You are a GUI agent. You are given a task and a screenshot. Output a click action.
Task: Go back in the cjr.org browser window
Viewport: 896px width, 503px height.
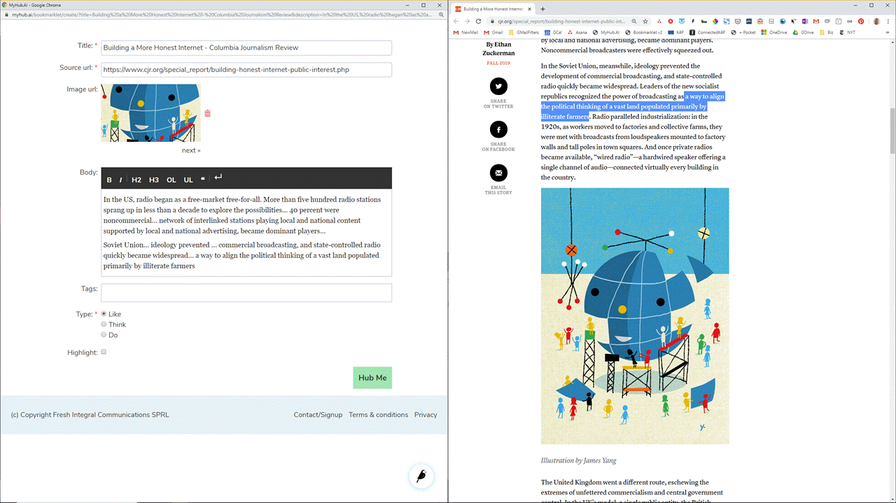pos(456,21)
